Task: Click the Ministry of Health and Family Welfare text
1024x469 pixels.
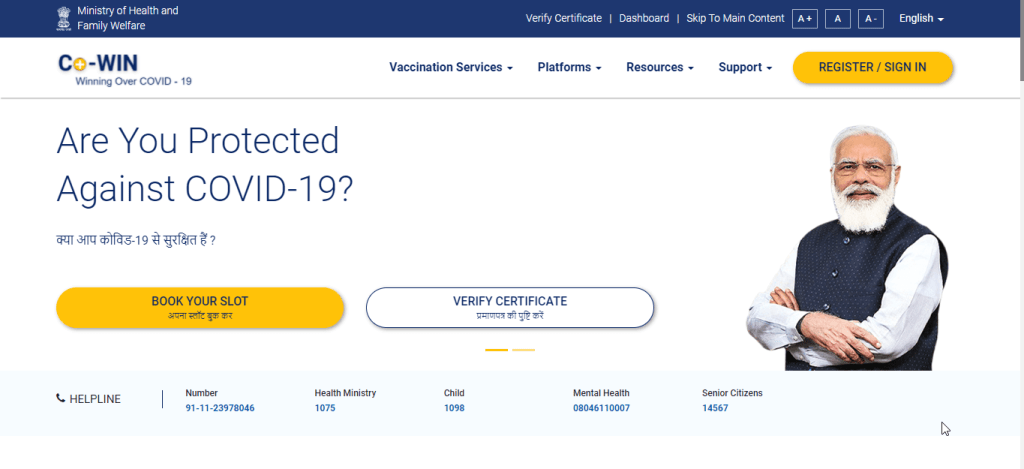Action: coord(127,18)
